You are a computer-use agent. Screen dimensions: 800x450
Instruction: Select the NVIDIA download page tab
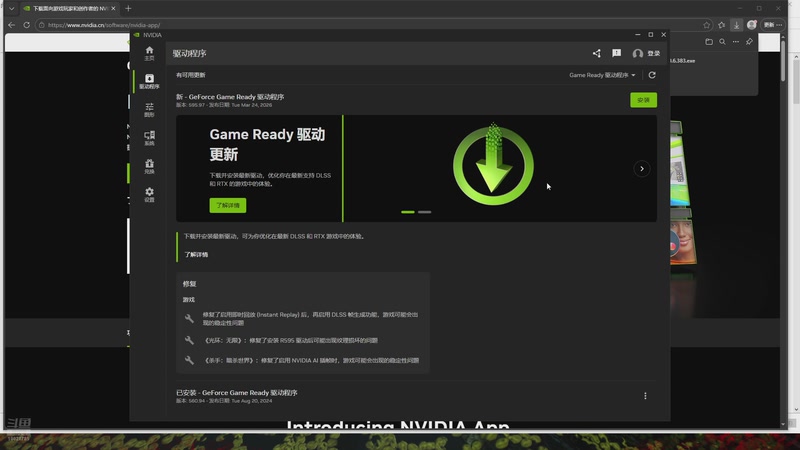point(69,8)
